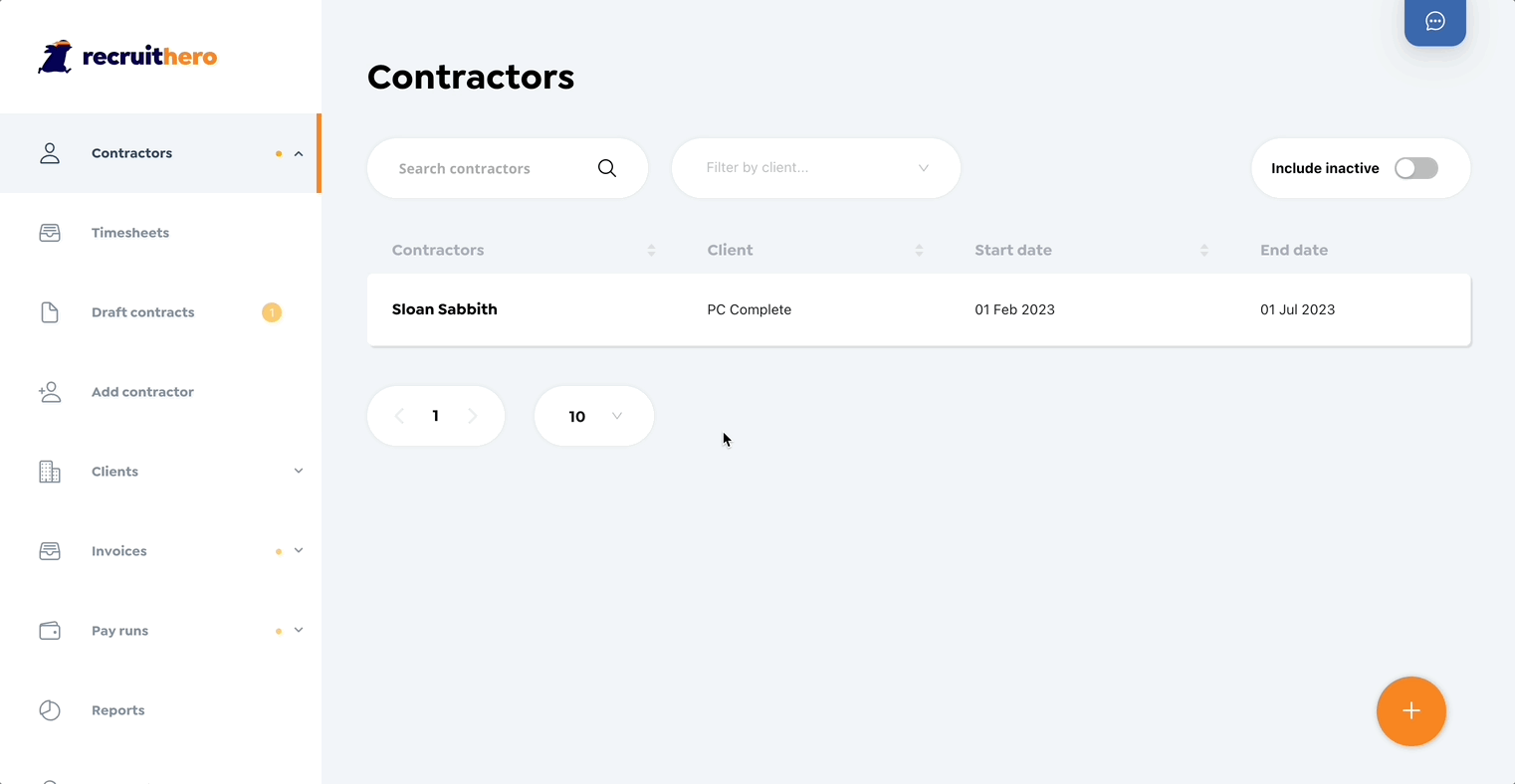Image resolution: width=1515 pixels, height=784 pixels.
Task: Click the Draft contracts document icon
Action: click(x=50, y=312)
